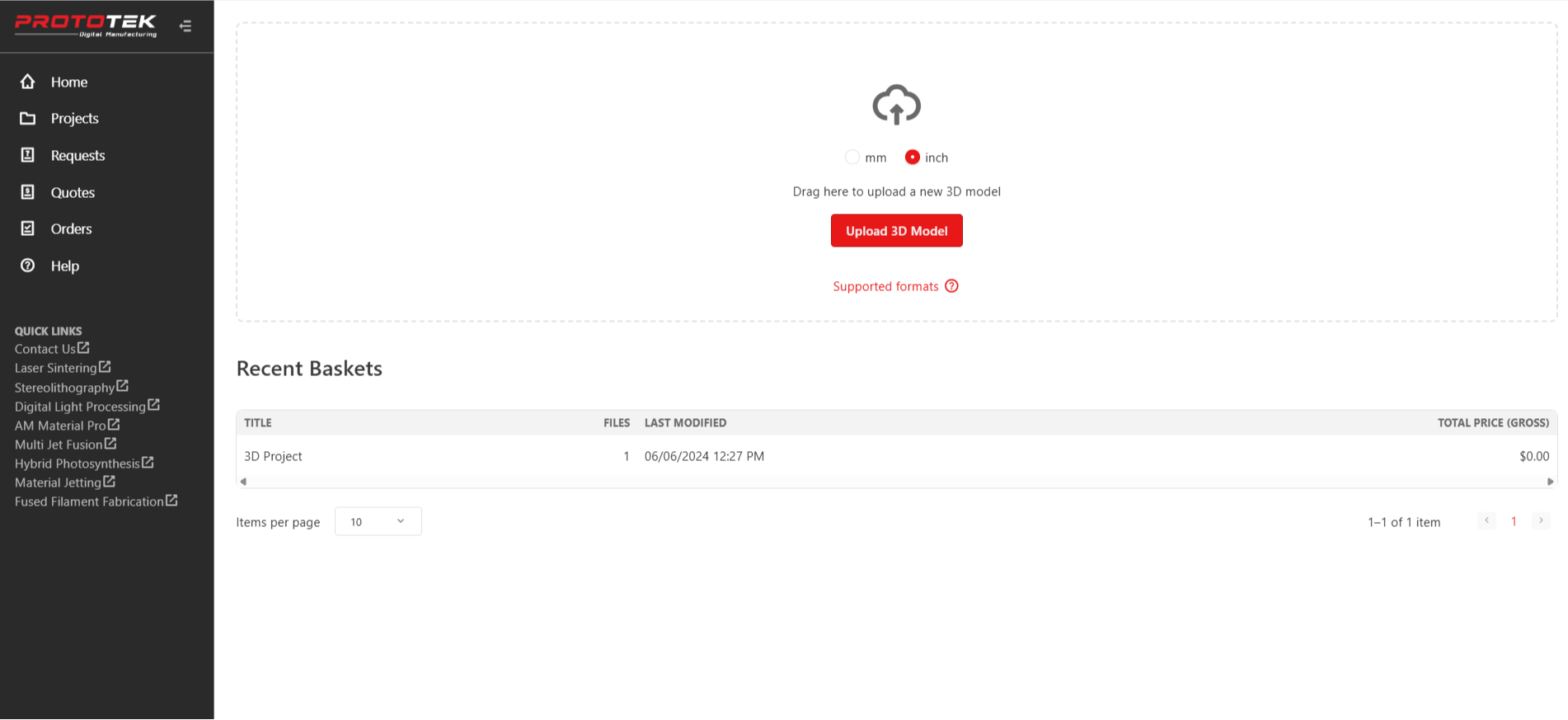Open the Contact Us quick link
This screenshot has height=720, width=1568.
(45, 349)
